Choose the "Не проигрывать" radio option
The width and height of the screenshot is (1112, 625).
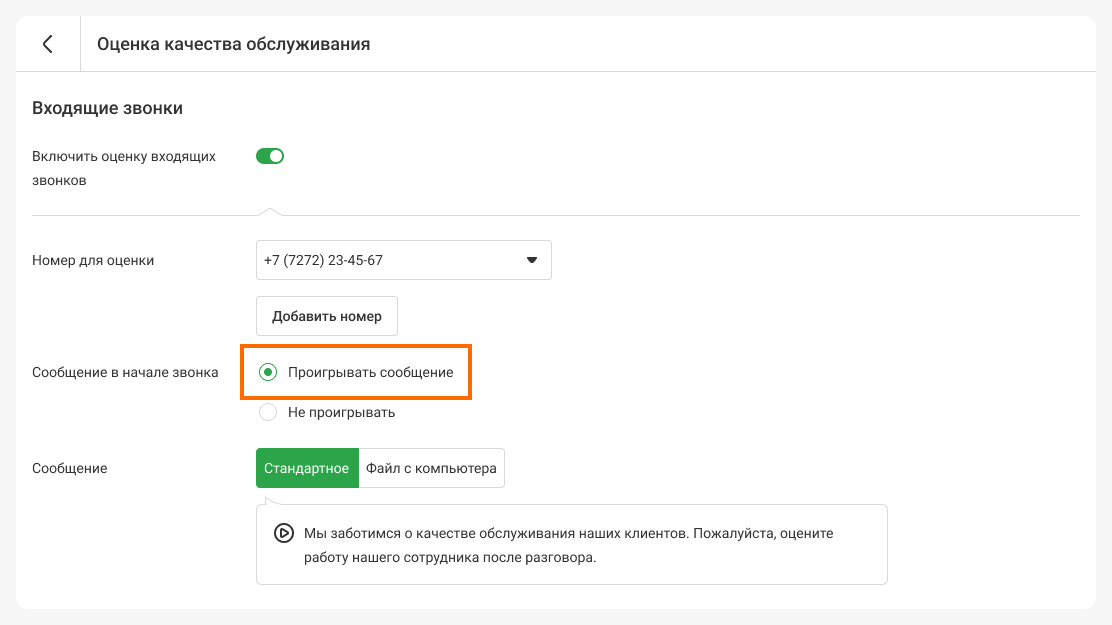click(x=268, y=412)
